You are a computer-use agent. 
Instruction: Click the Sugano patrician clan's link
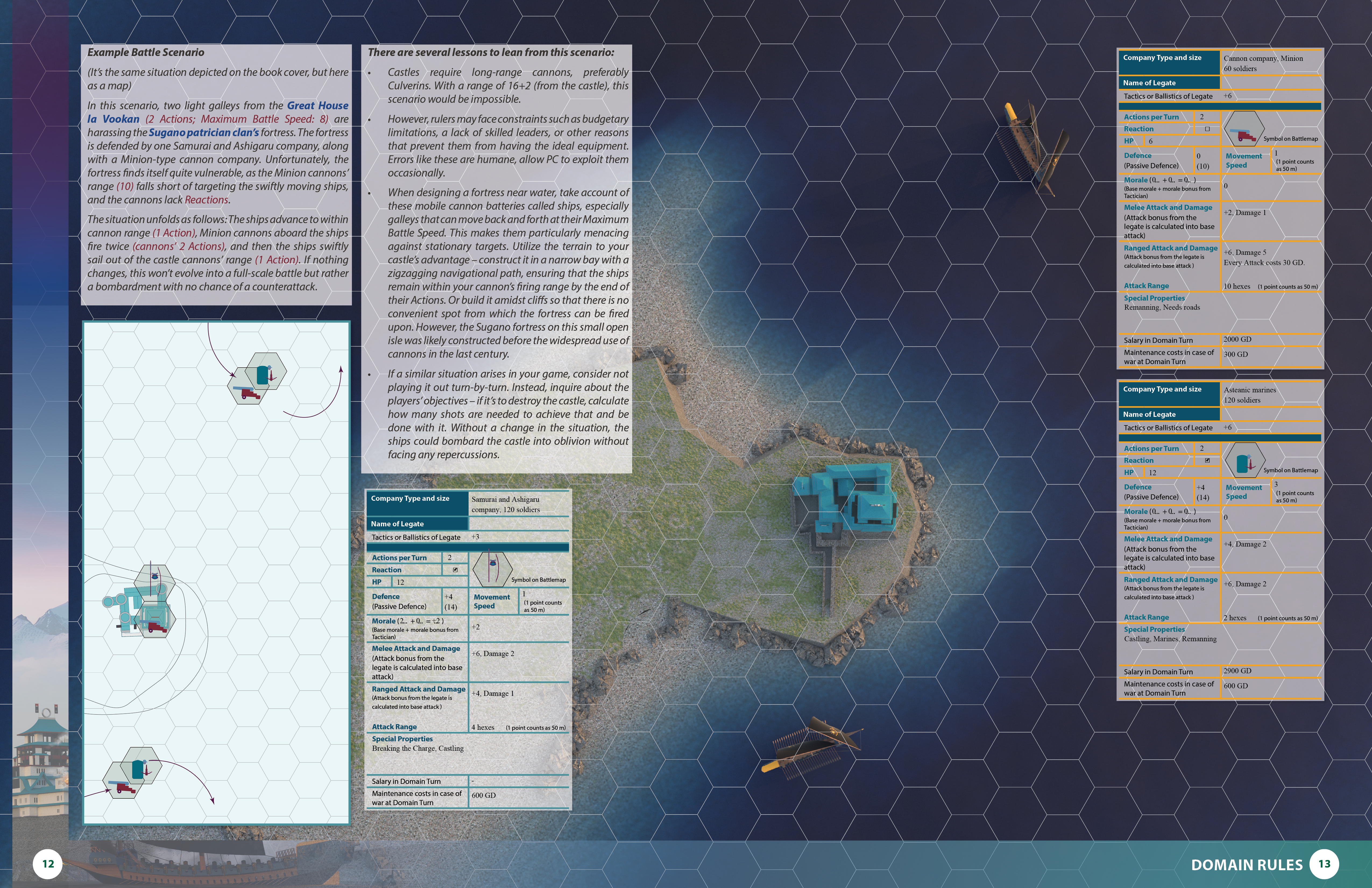[x=203, y=133]
